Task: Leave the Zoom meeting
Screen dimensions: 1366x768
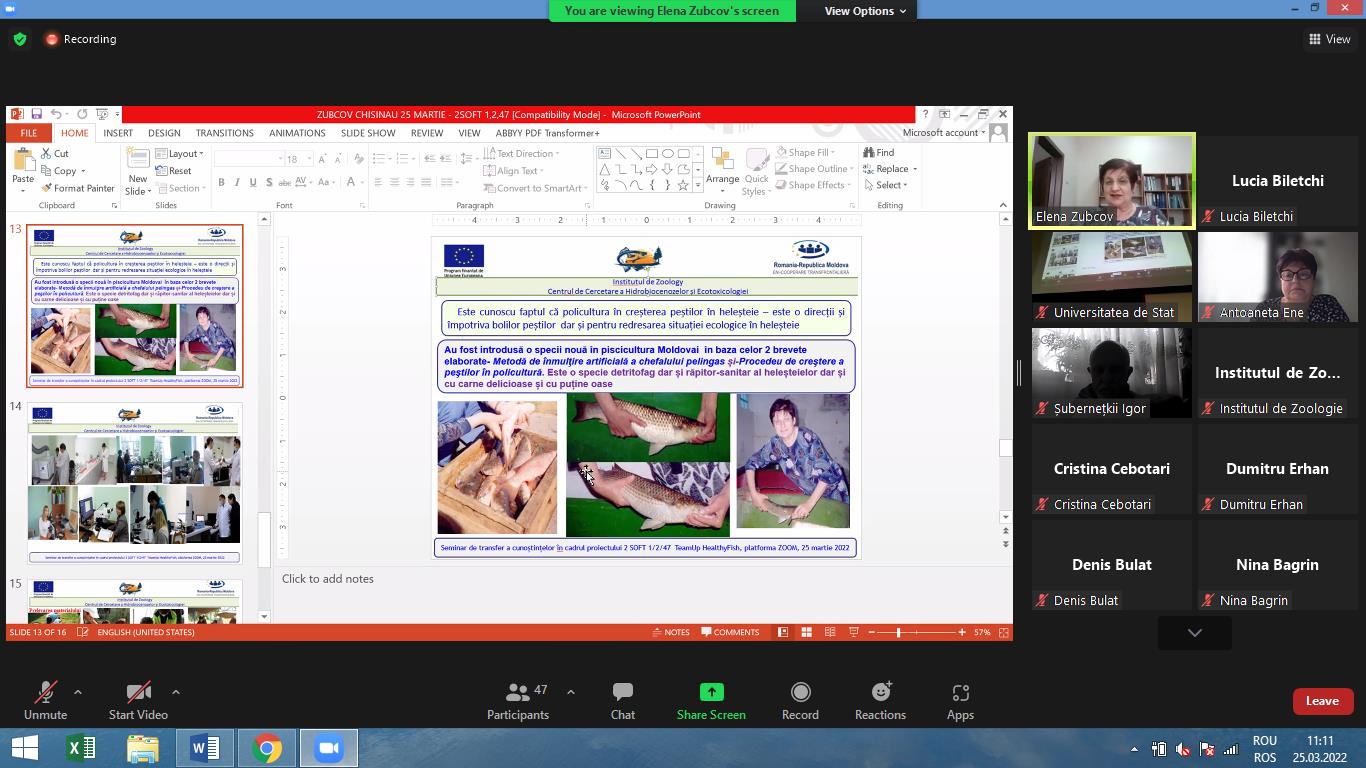Action: [x=1321, y=701]
